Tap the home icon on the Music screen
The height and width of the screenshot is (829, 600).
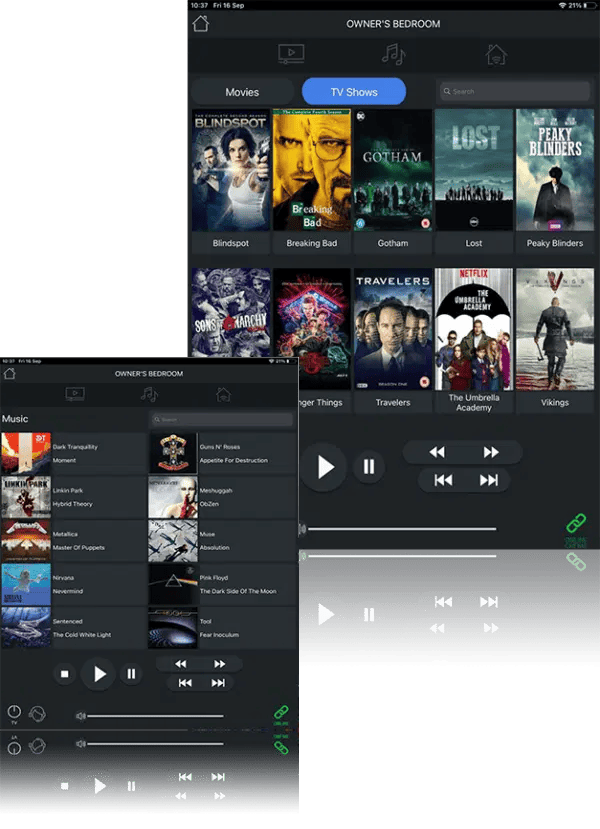click(10, 374)
